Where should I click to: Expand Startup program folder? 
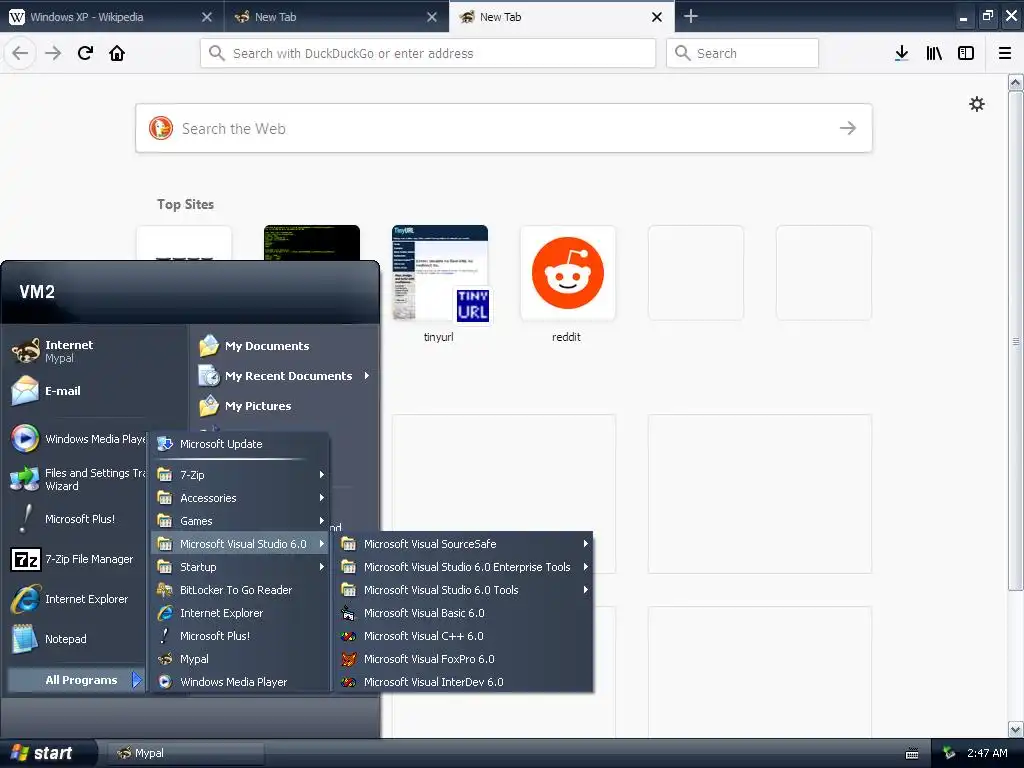point(240,567)
